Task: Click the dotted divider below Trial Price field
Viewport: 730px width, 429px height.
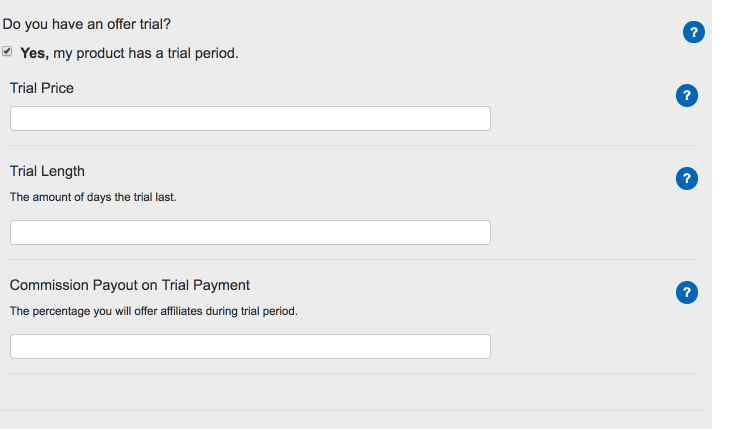Action: click(x=354, y=145)
